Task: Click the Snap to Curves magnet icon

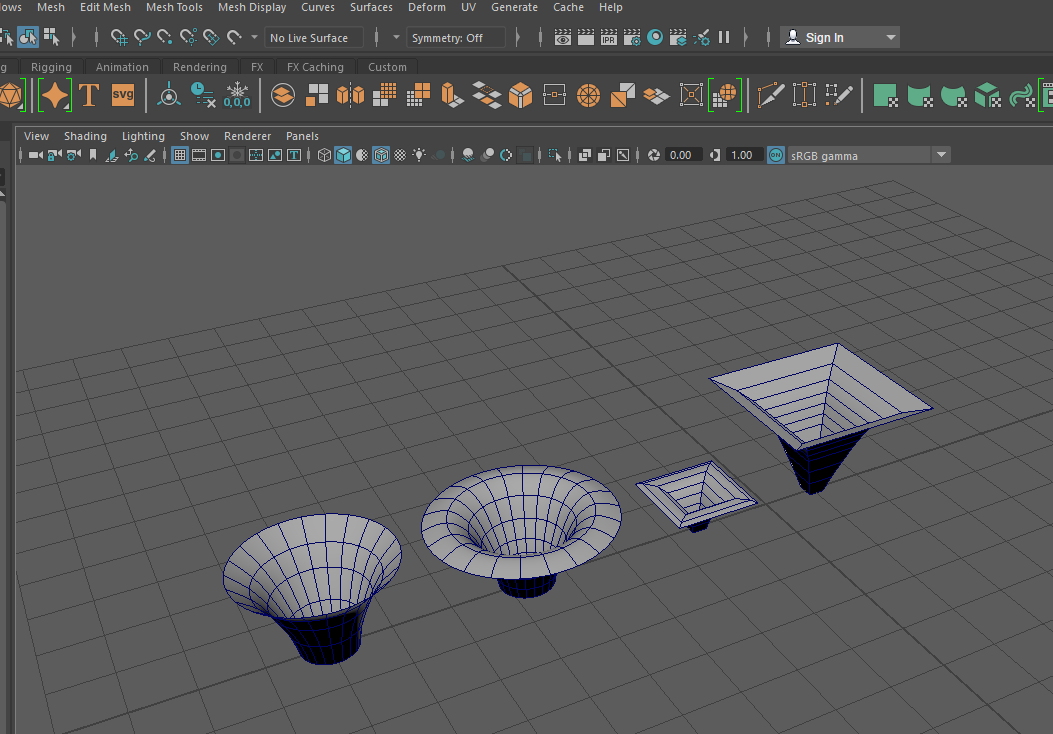Action: pyautogui.click(x=142, y=38)
